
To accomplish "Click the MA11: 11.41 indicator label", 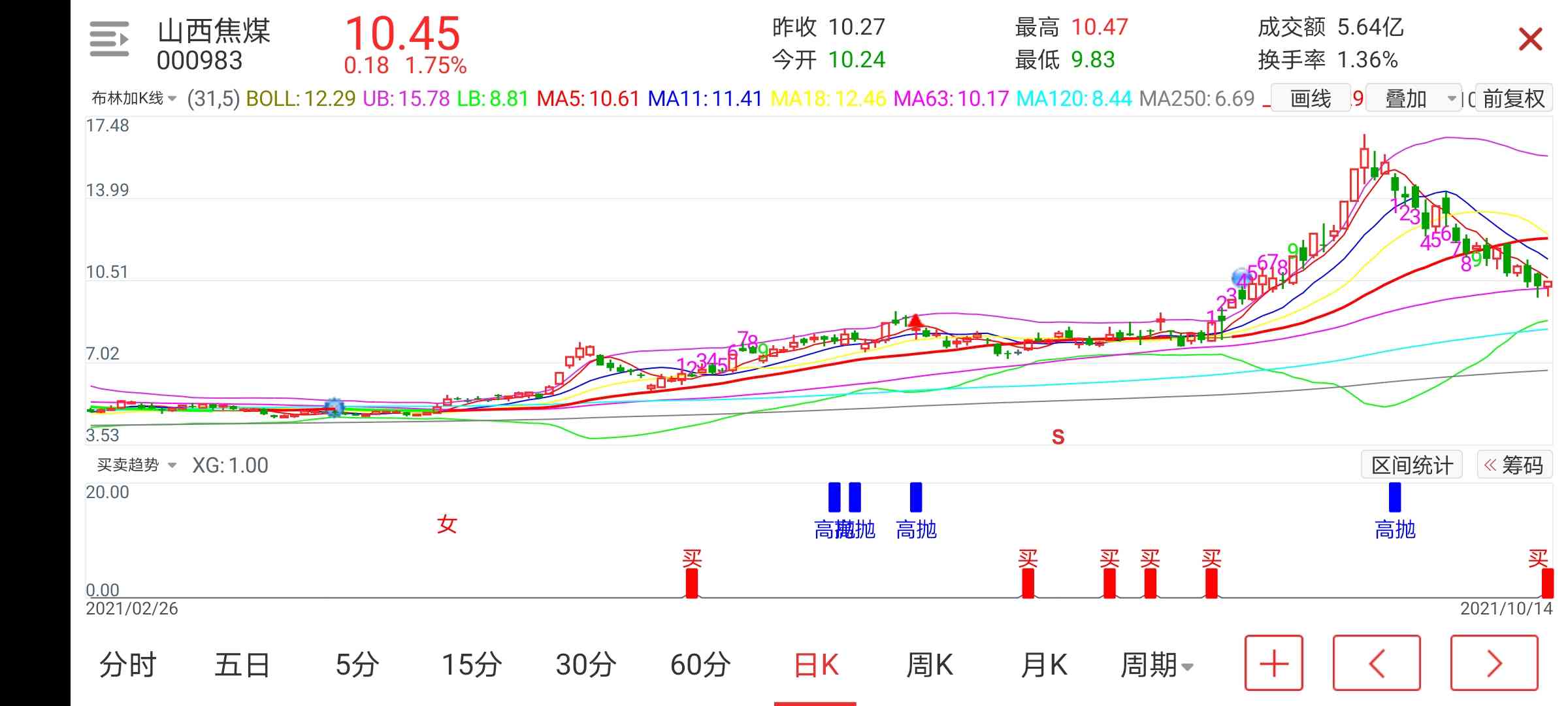I will (x=705, y=99).
